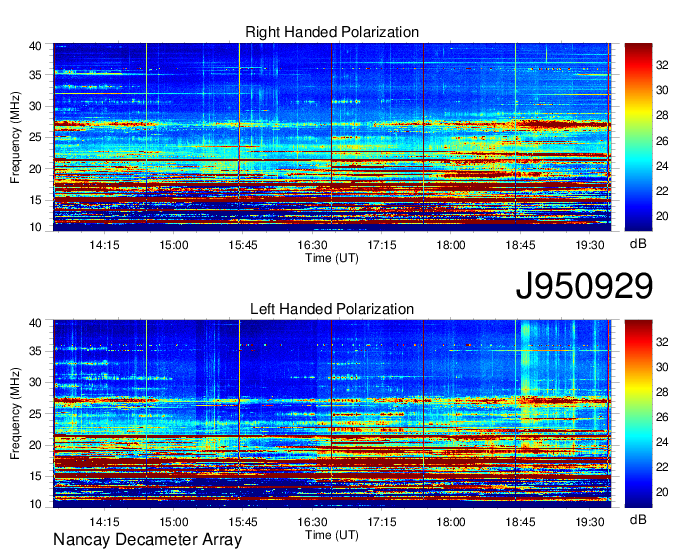680x552 pixels.
Task: Click the 14:15 time tick of Right Handed plot
Action: coord(104,245)
